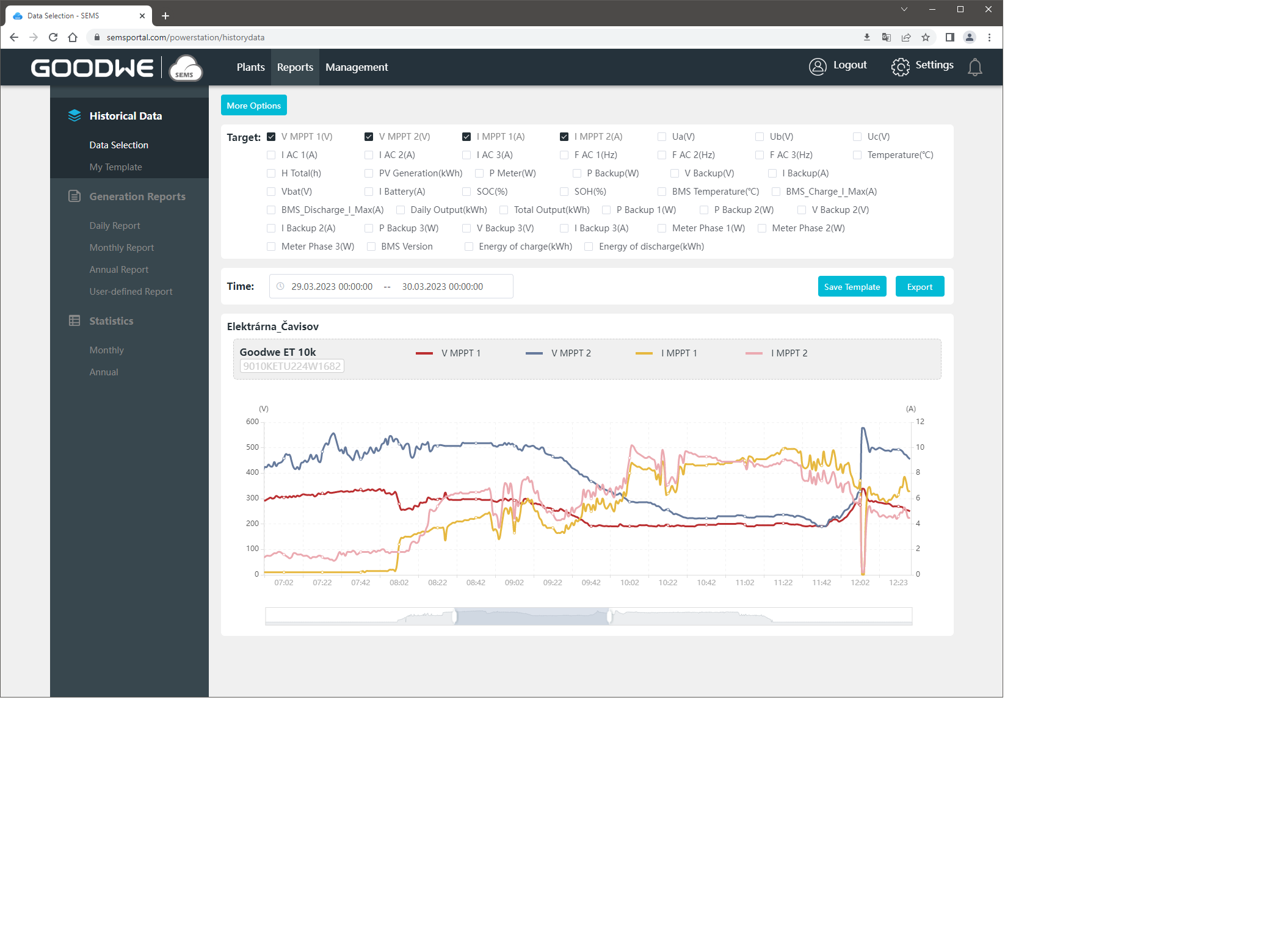Enable the SOC(%) checkbox
The height and width of the screenshot is (952, 1270).
(466, 192)
